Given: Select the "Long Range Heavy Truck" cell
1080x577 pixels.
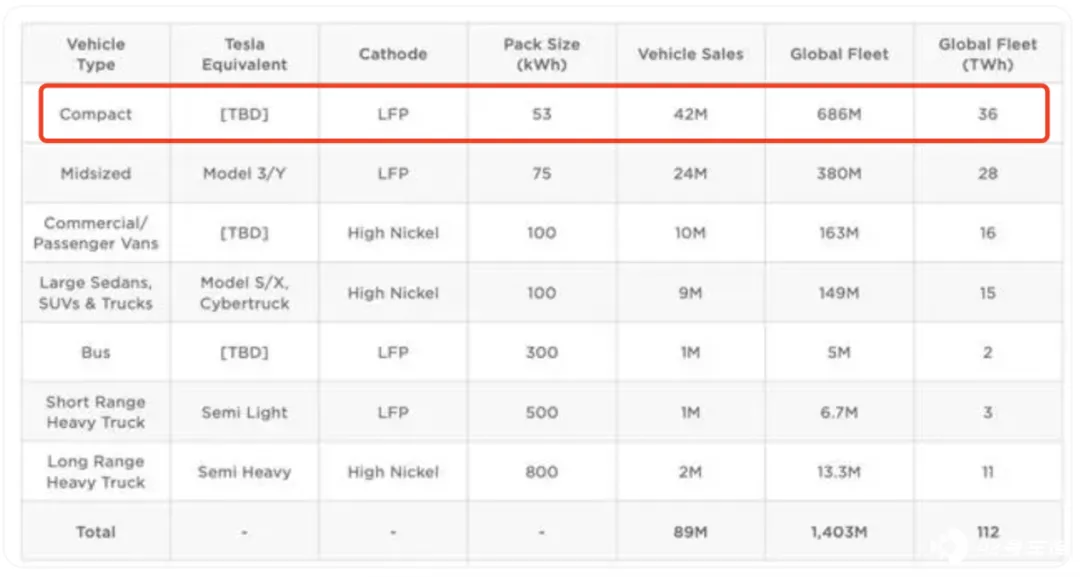Looking at the screenshot, I should tap(96, 472).
